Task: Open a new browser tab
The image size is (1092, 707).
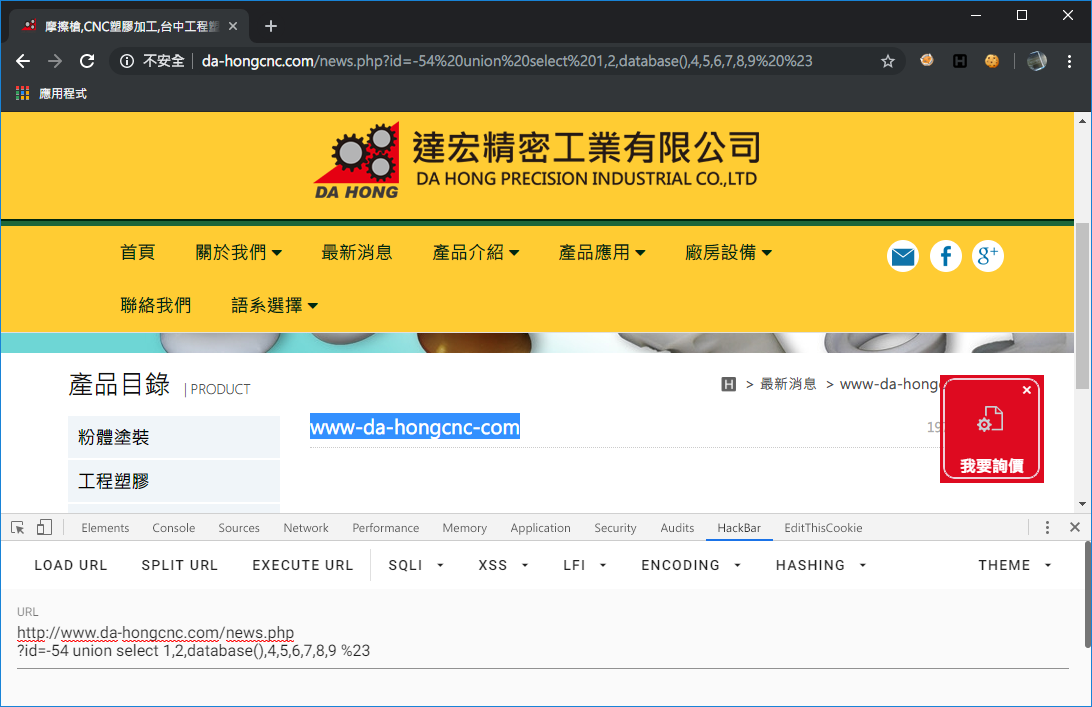Action: [x=271, y=26]
